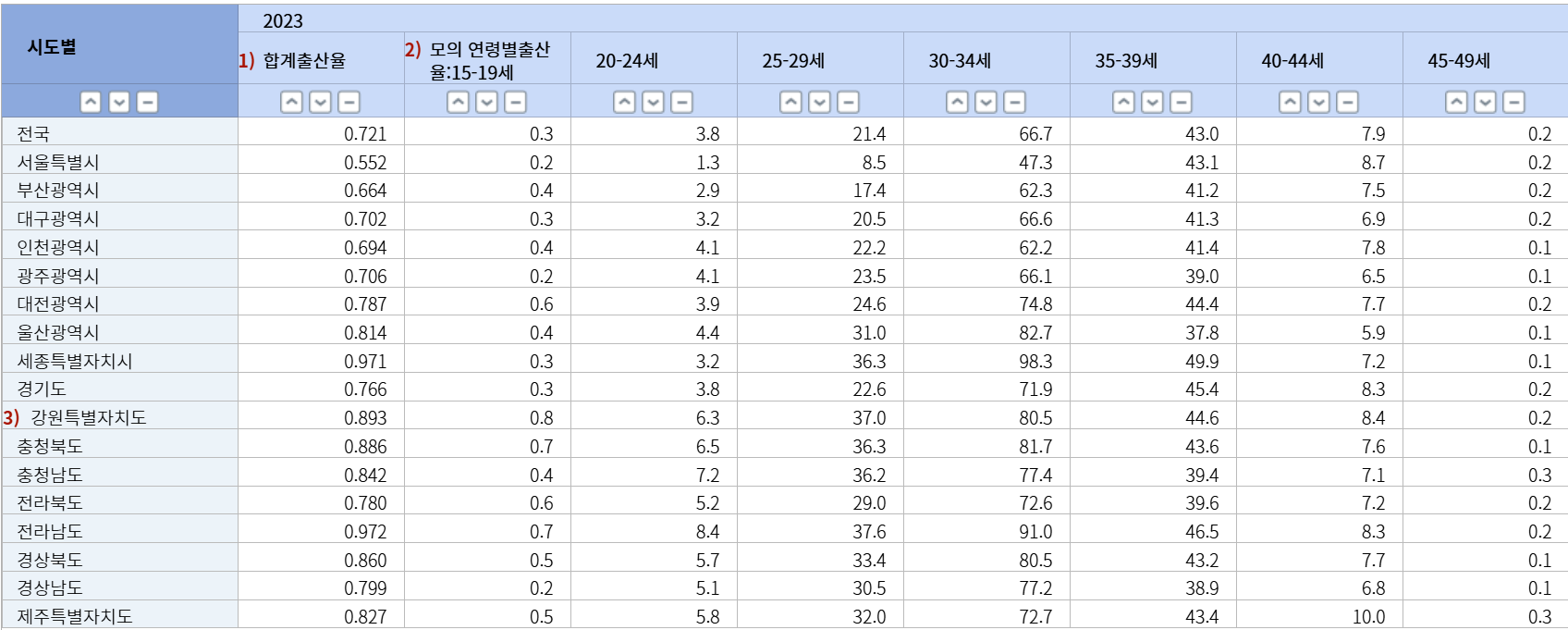Reset sort on 25-29세 column
Image resolution: width=1568 pixels, height=630 pixels.
click(x=848, y=102)
